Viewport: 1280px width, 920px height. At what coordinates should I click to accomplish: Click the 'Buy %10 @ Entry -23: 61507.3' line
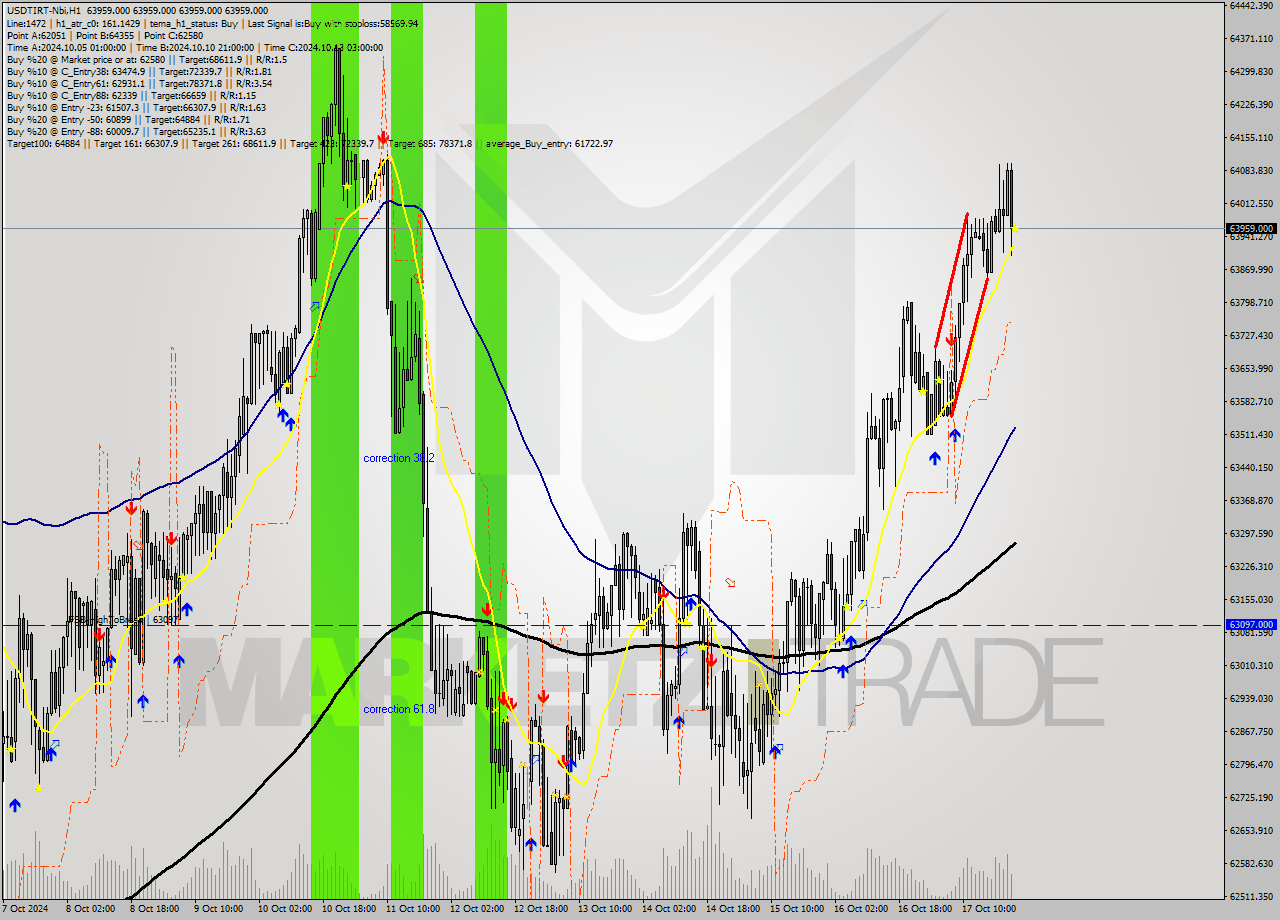coord(136,107)
